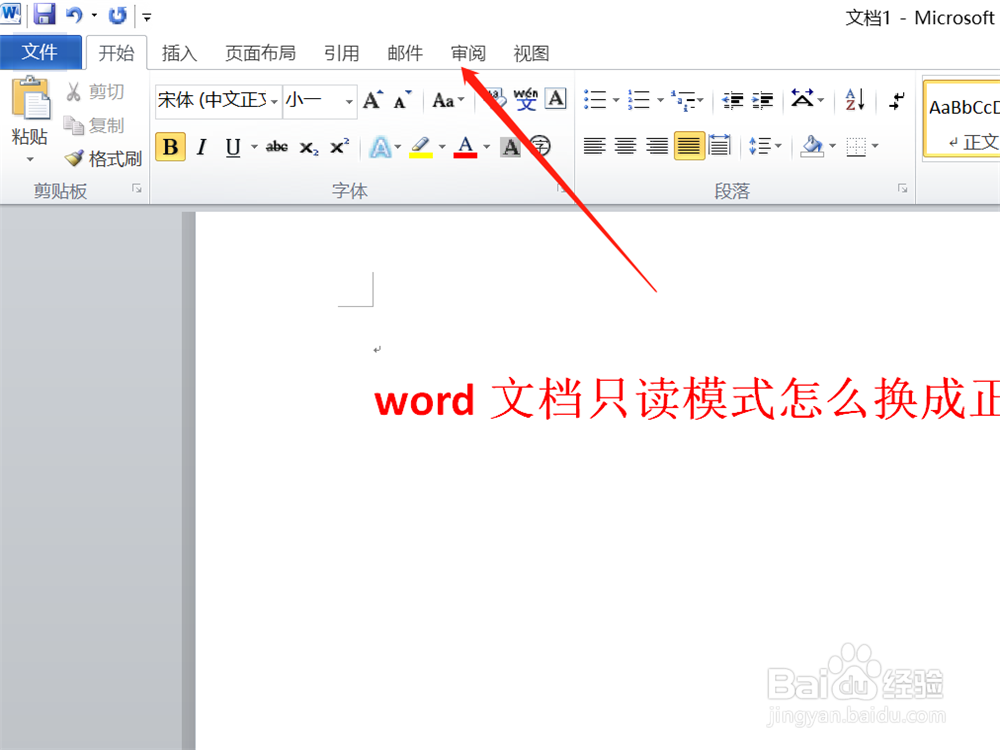Toggle bold formatting

170,147
